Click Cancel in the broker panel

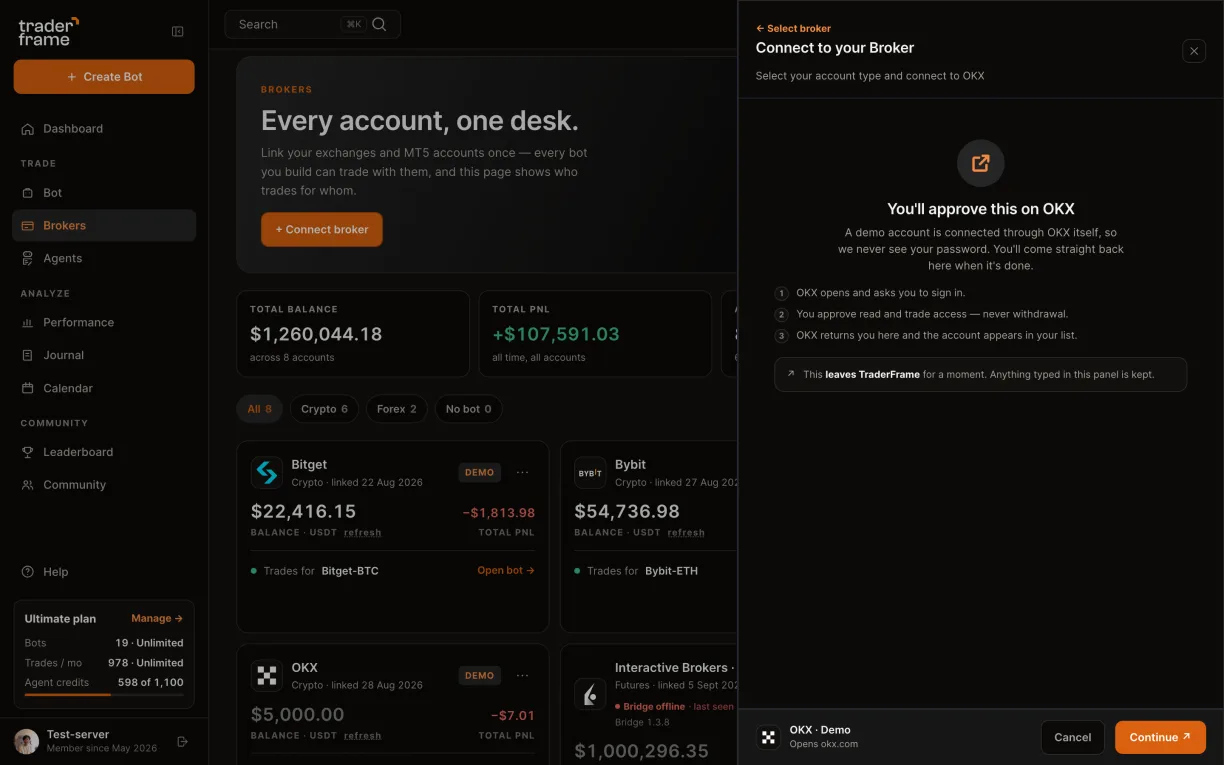[1072, 737]
